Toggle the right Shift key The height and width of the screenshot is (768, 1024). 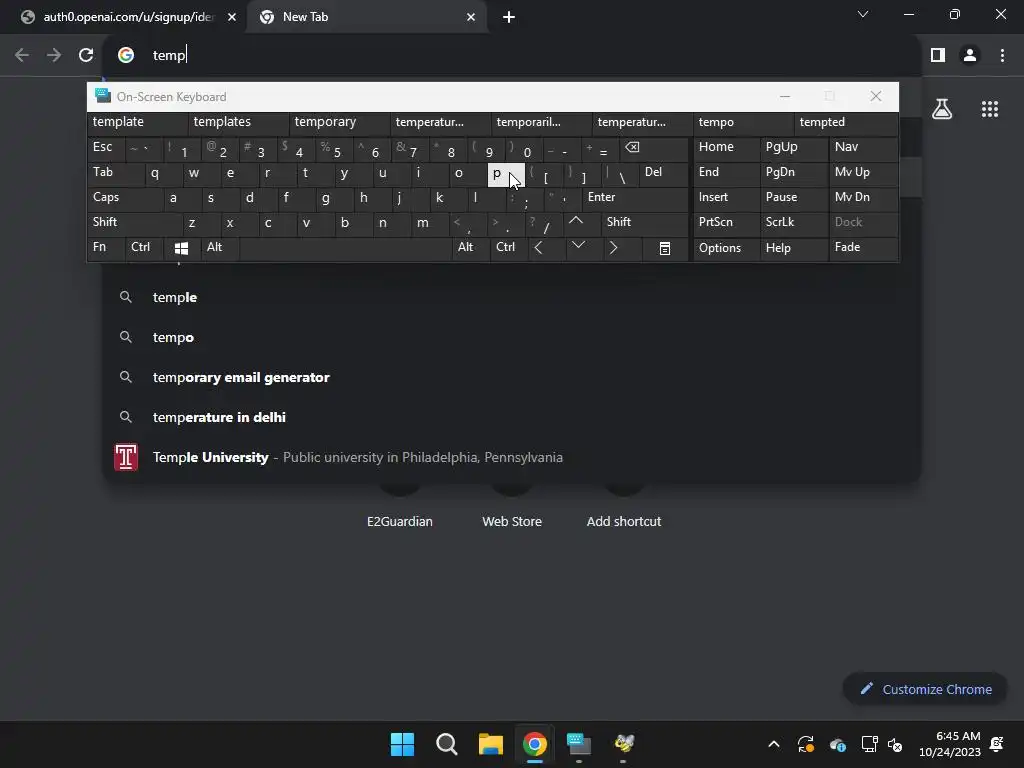pos(645,223)
